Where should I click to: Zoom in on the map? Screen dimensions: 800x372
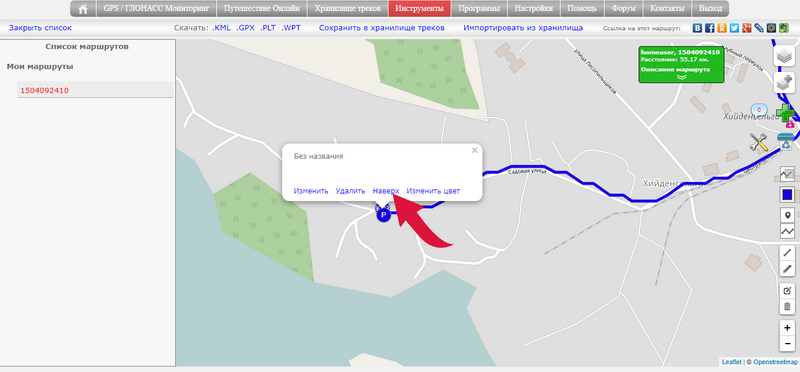coord(788,328)
